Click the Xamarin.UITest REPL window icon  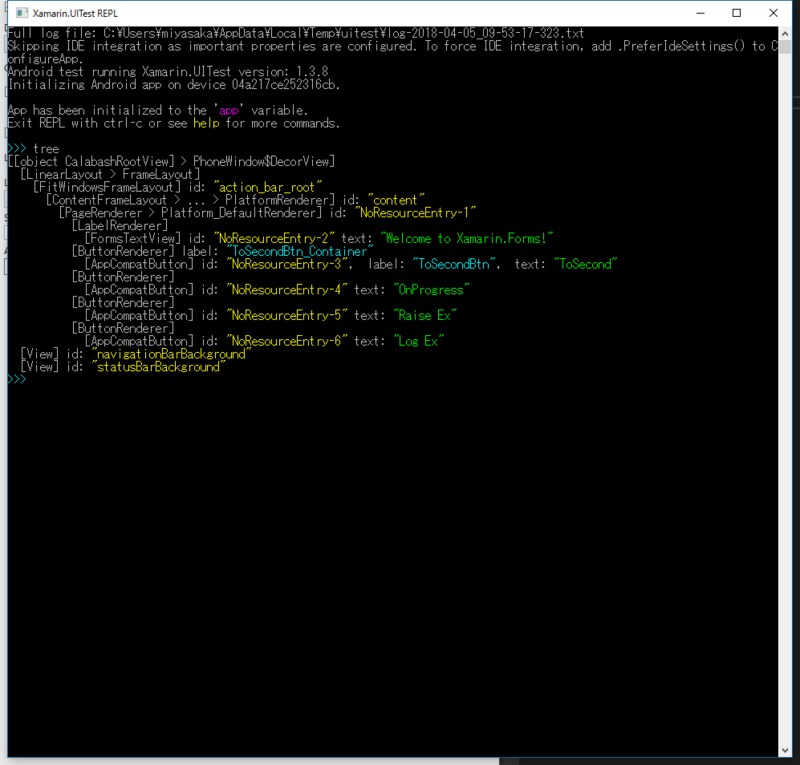(21, 13)
